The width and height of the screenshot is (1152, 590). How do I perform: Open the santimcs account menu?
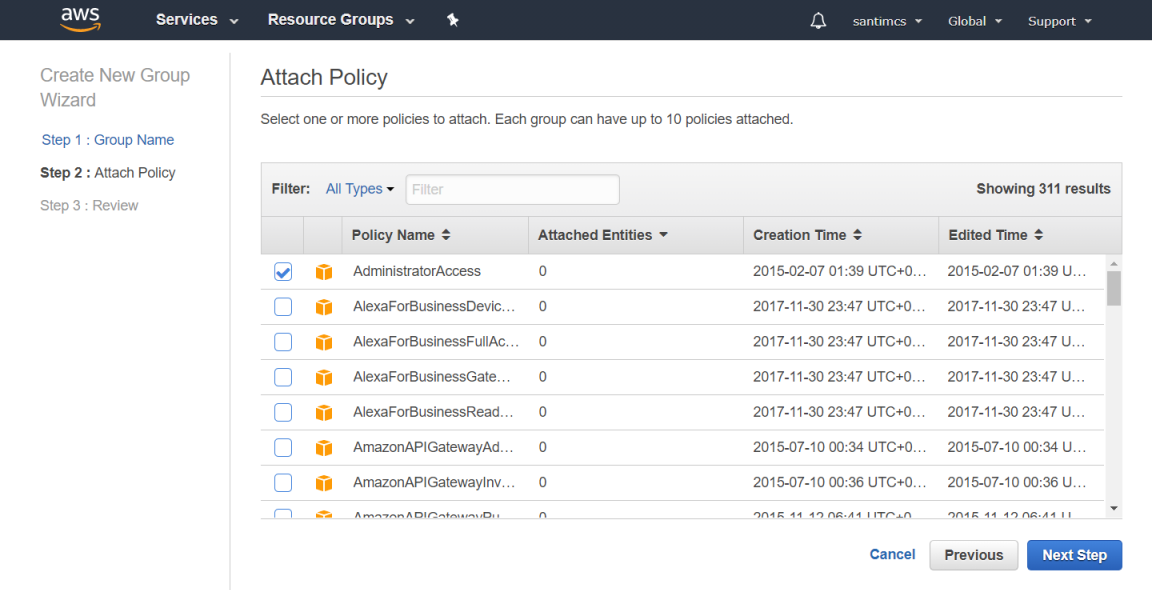887,21
